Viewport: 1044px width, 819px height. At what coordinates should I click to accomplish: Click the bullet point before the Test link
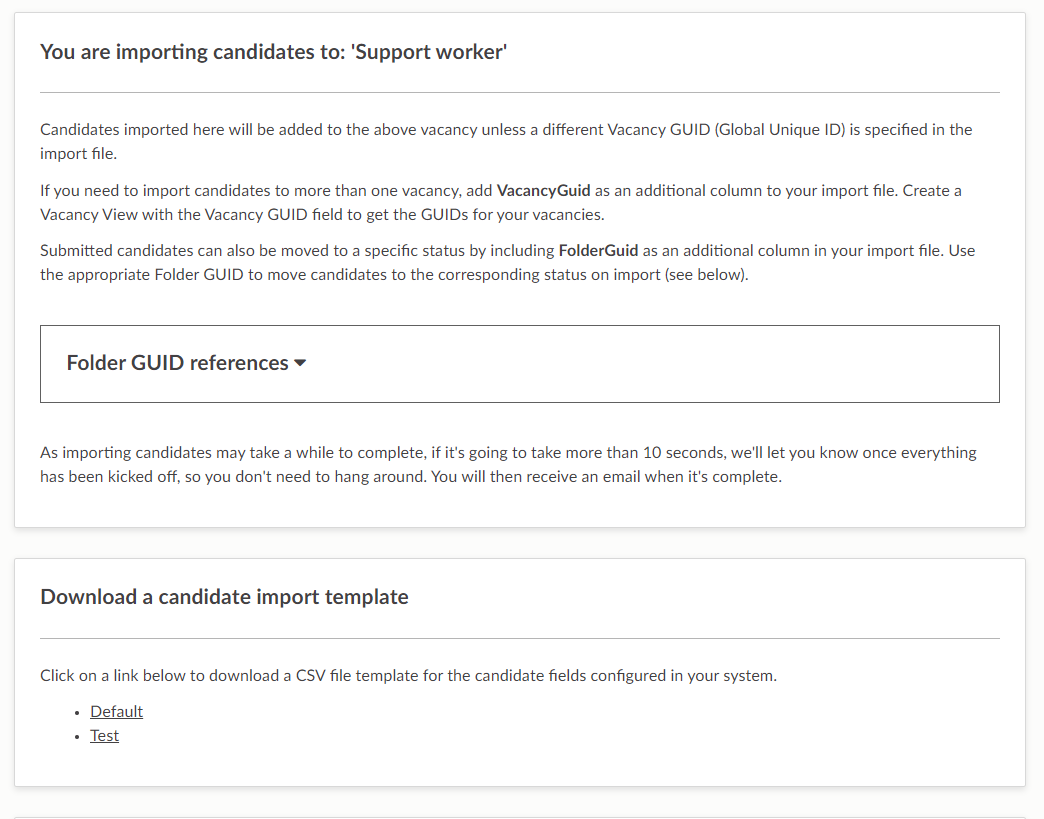click(x=77, y=736)
